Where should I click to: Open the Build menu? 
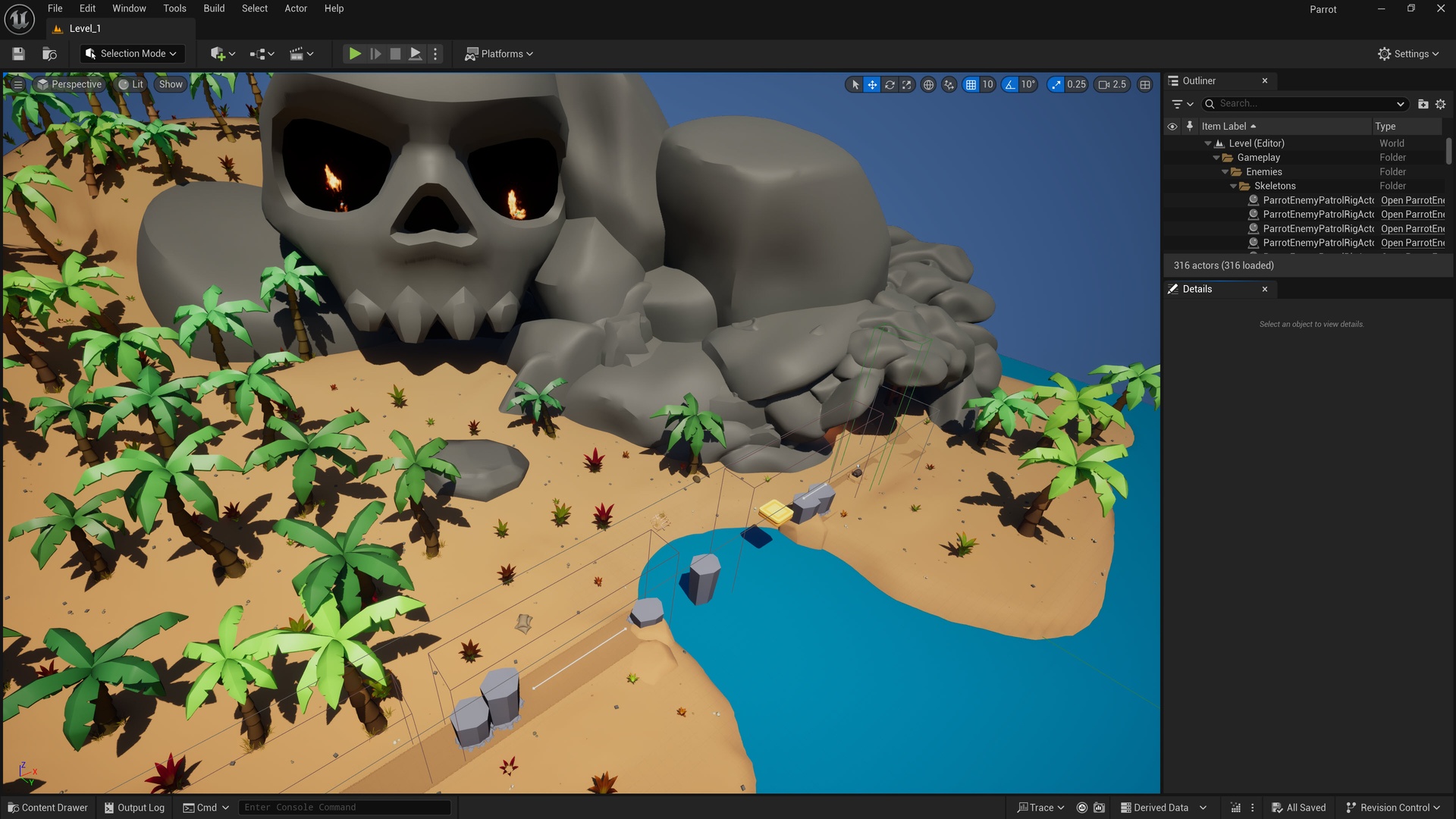214,8
